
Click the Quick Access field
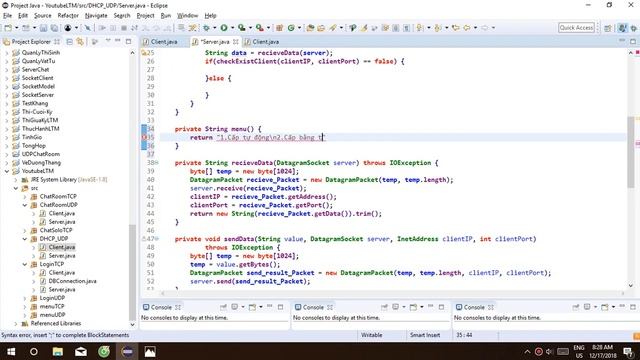(x=576, y=28)
